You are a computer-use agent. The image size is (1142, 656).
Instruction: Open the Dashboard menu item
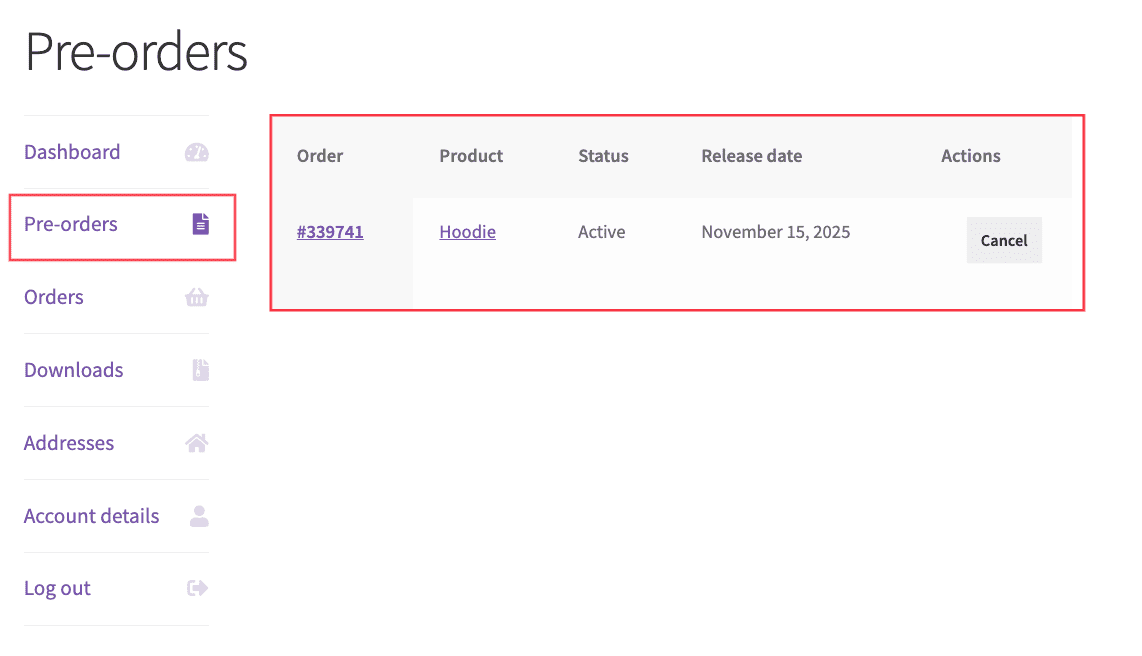(72, 152)
